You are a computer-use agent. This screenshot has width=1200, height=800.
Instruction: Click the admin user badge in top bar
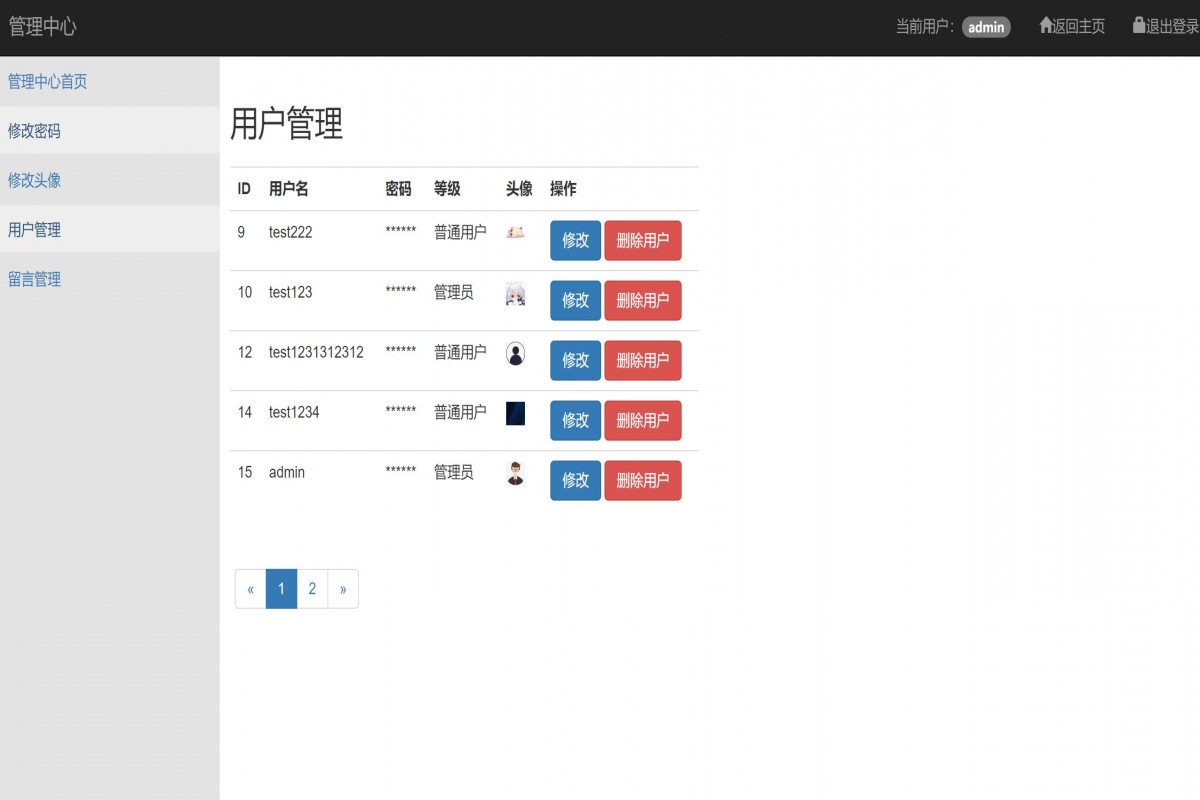pos(986,27)
